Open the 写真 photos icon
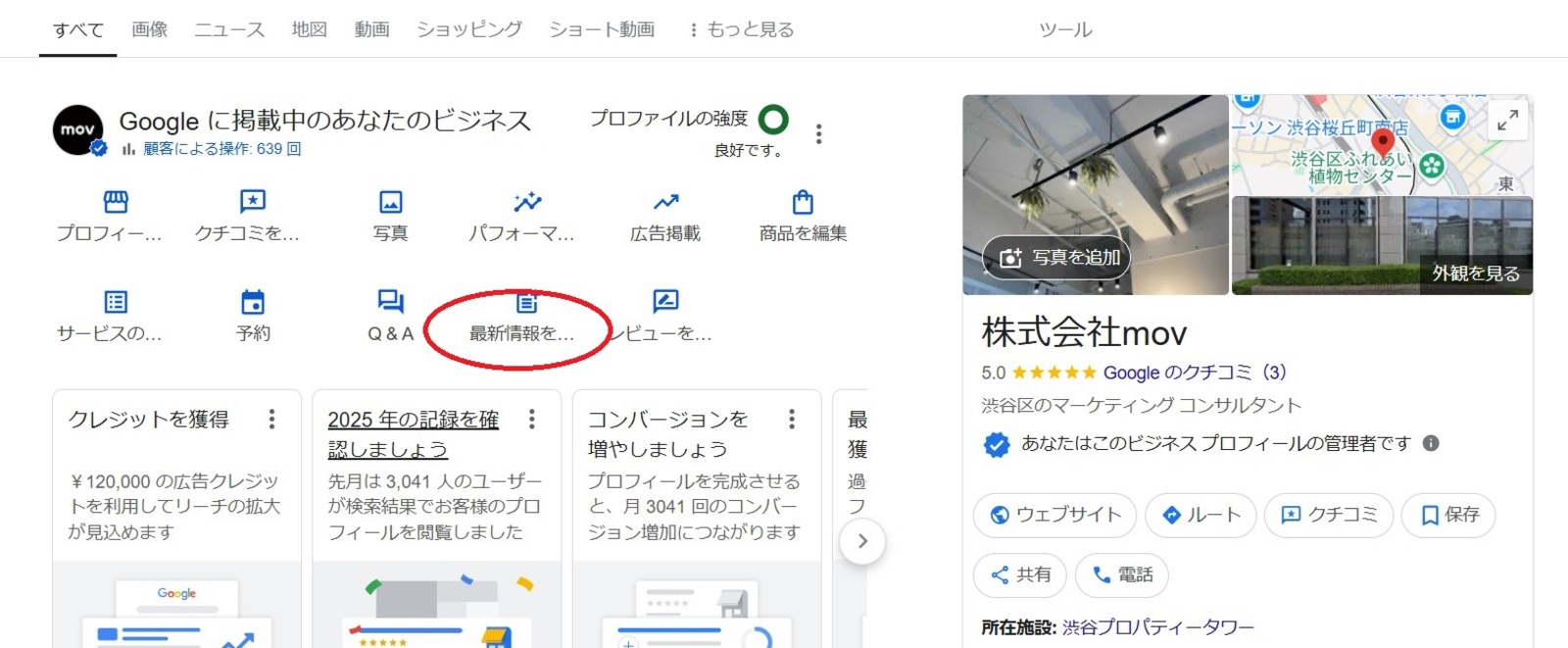 click(x=390, y=202)
